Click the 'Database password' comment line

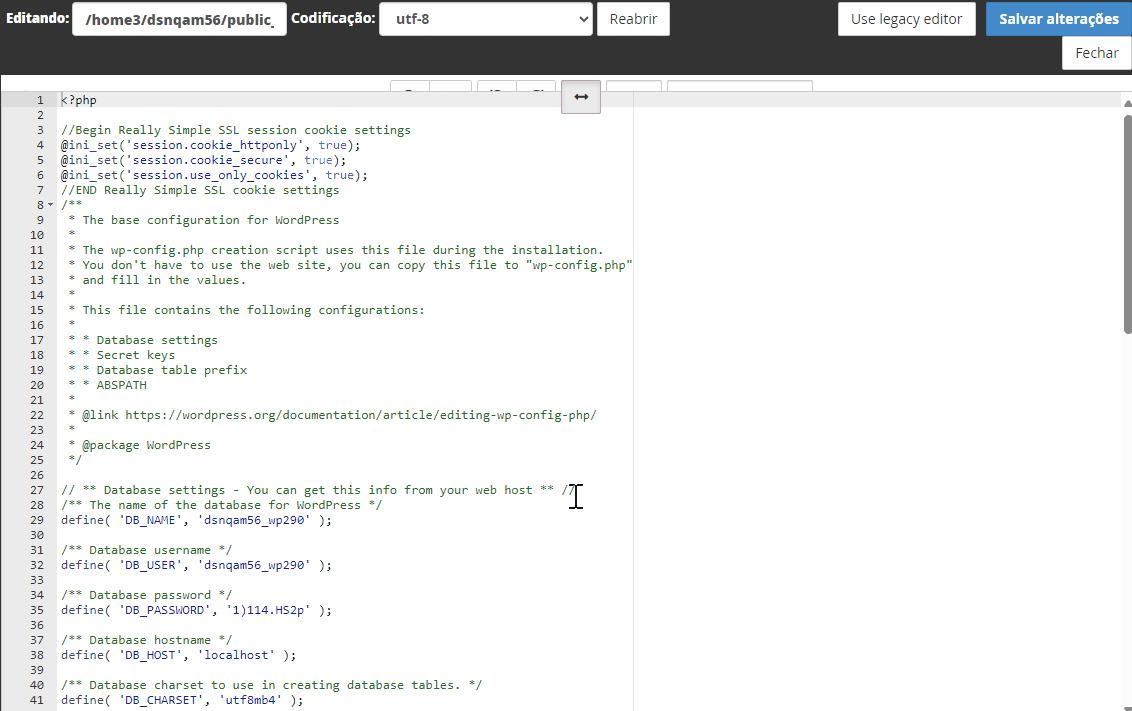(x=147, y=596)
